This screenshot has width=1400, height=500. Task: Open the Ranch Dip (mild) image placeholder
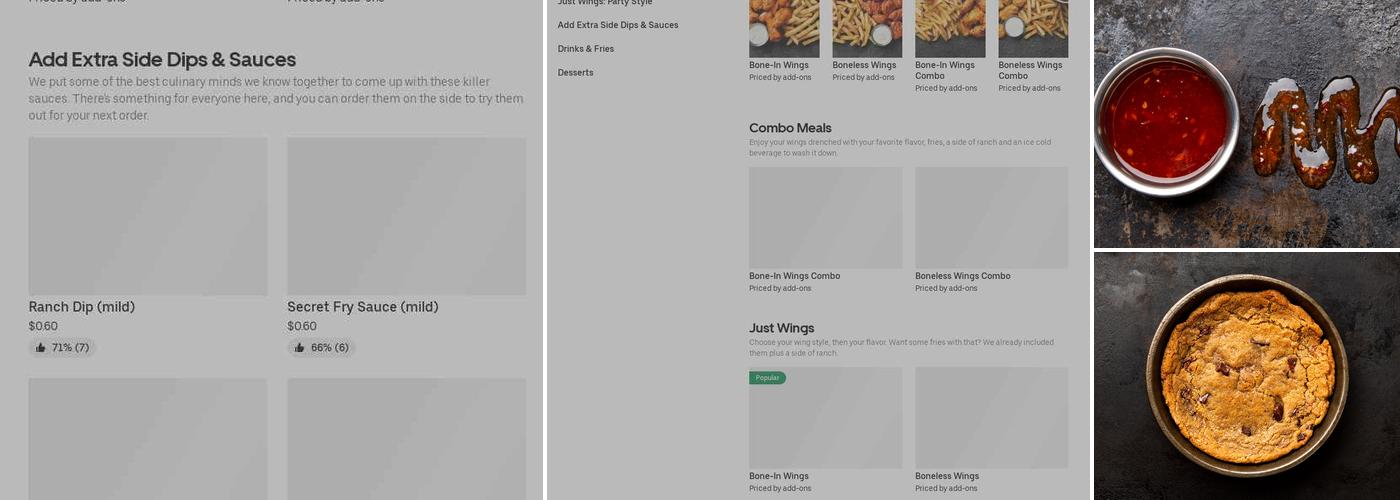pyautogui.click(x=148, y=216)
